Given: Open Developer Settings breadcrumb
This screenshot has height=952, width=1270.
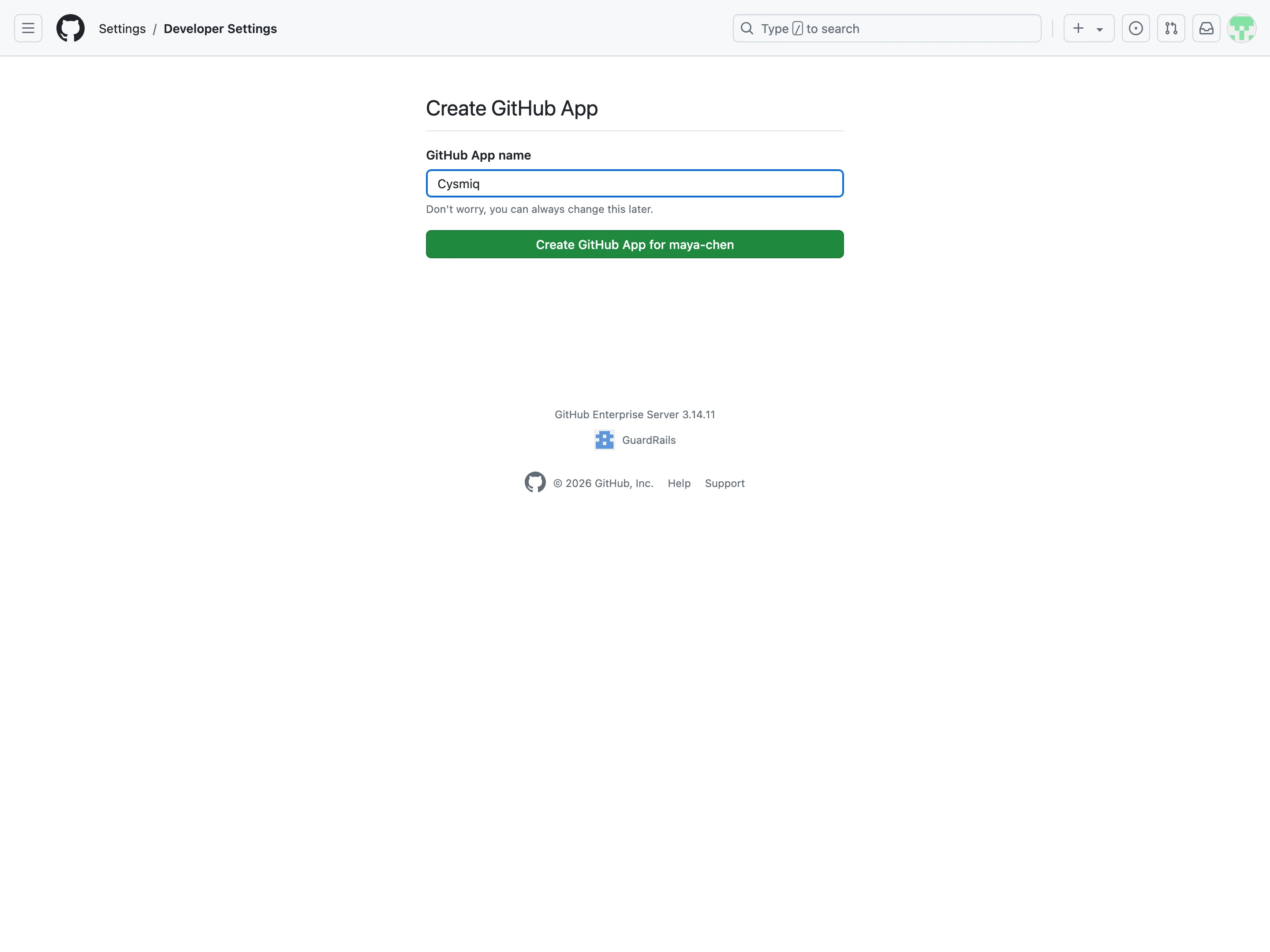Looking at the screenshot, I should pos(220,29).
